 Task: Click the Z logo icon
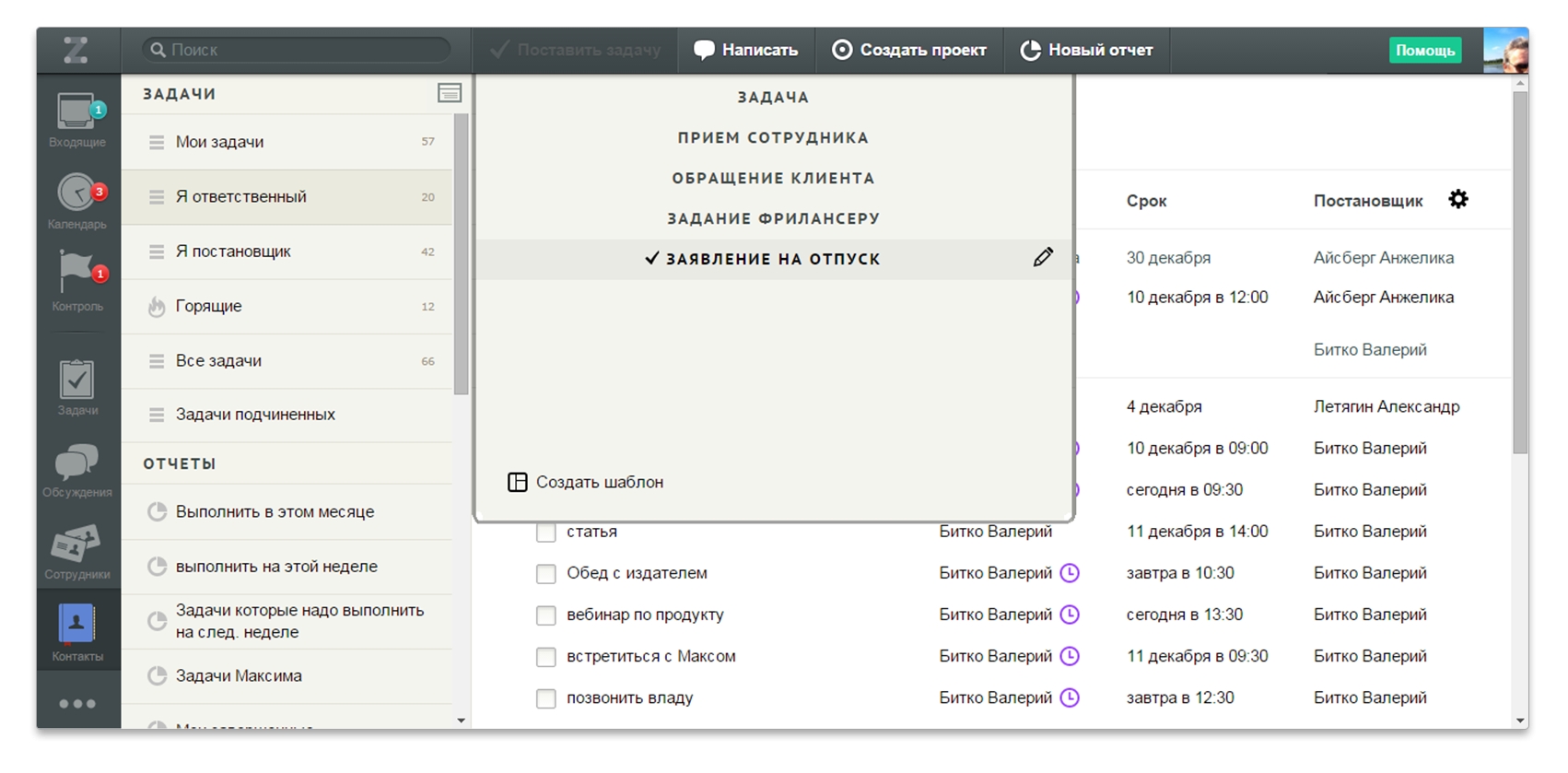pyautogui.click(x=76, y=50)
